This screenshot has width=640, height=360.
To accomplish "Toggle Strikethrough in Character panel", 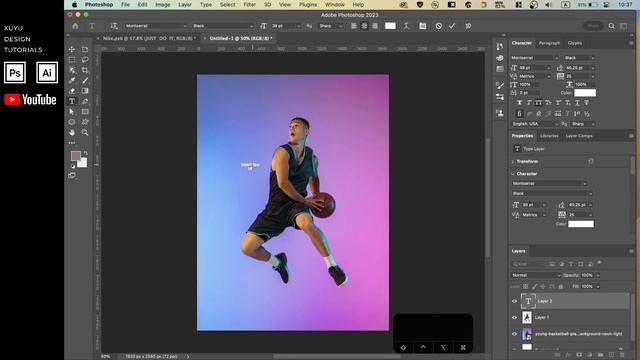I will point(587,103).
